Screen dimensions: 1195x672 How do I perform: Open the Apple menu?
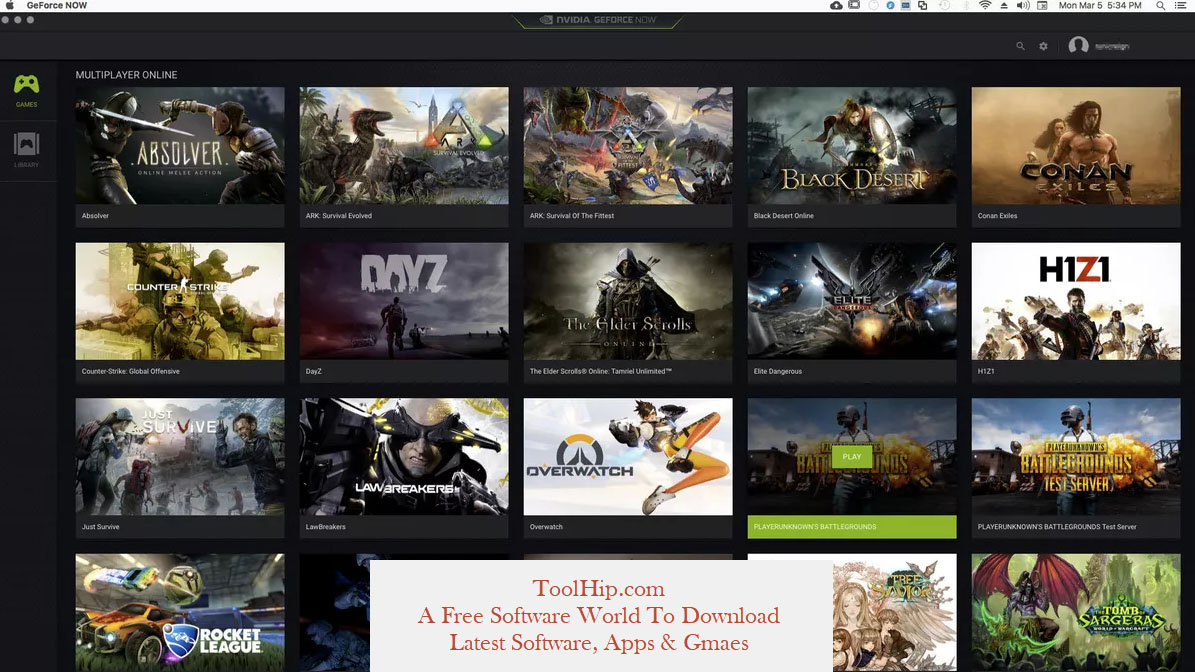pos(10,5)
